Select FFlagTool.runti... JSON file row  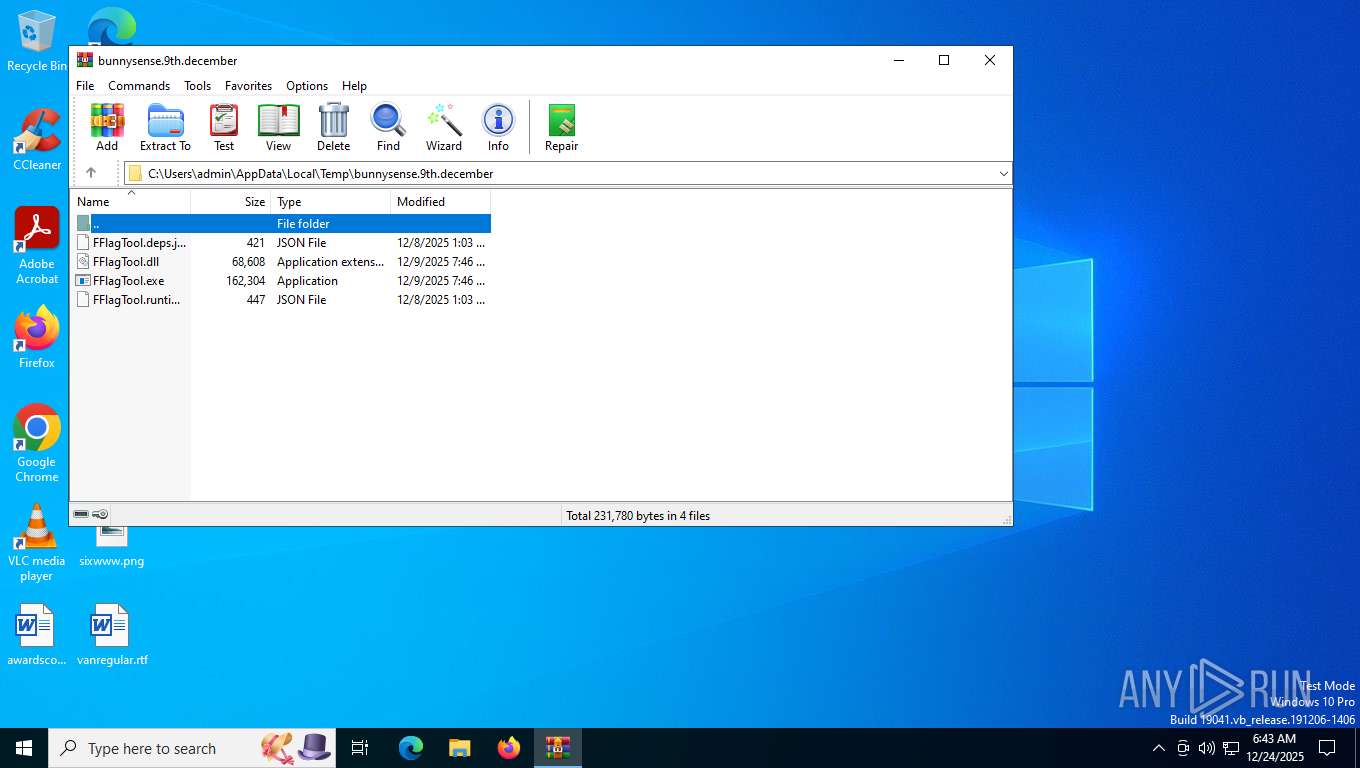tap(281, 300)
